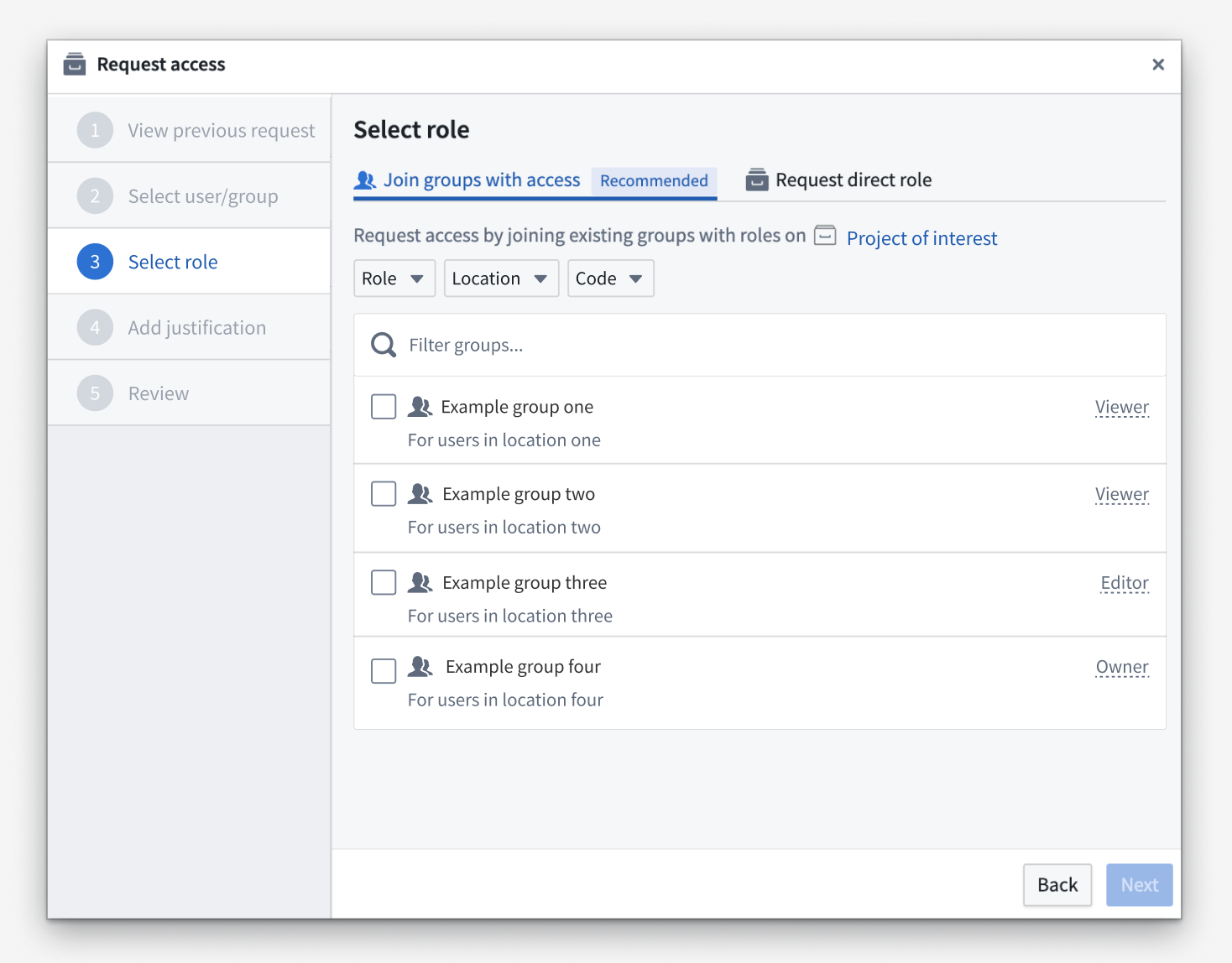Click the group icon of Example group two

420,494
